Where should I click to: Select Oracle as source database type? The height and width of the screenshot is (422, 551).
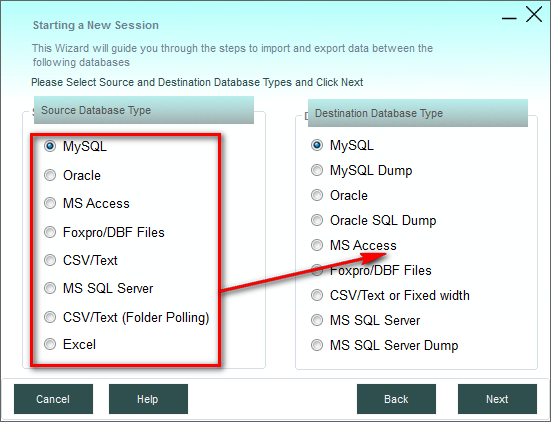50,175
